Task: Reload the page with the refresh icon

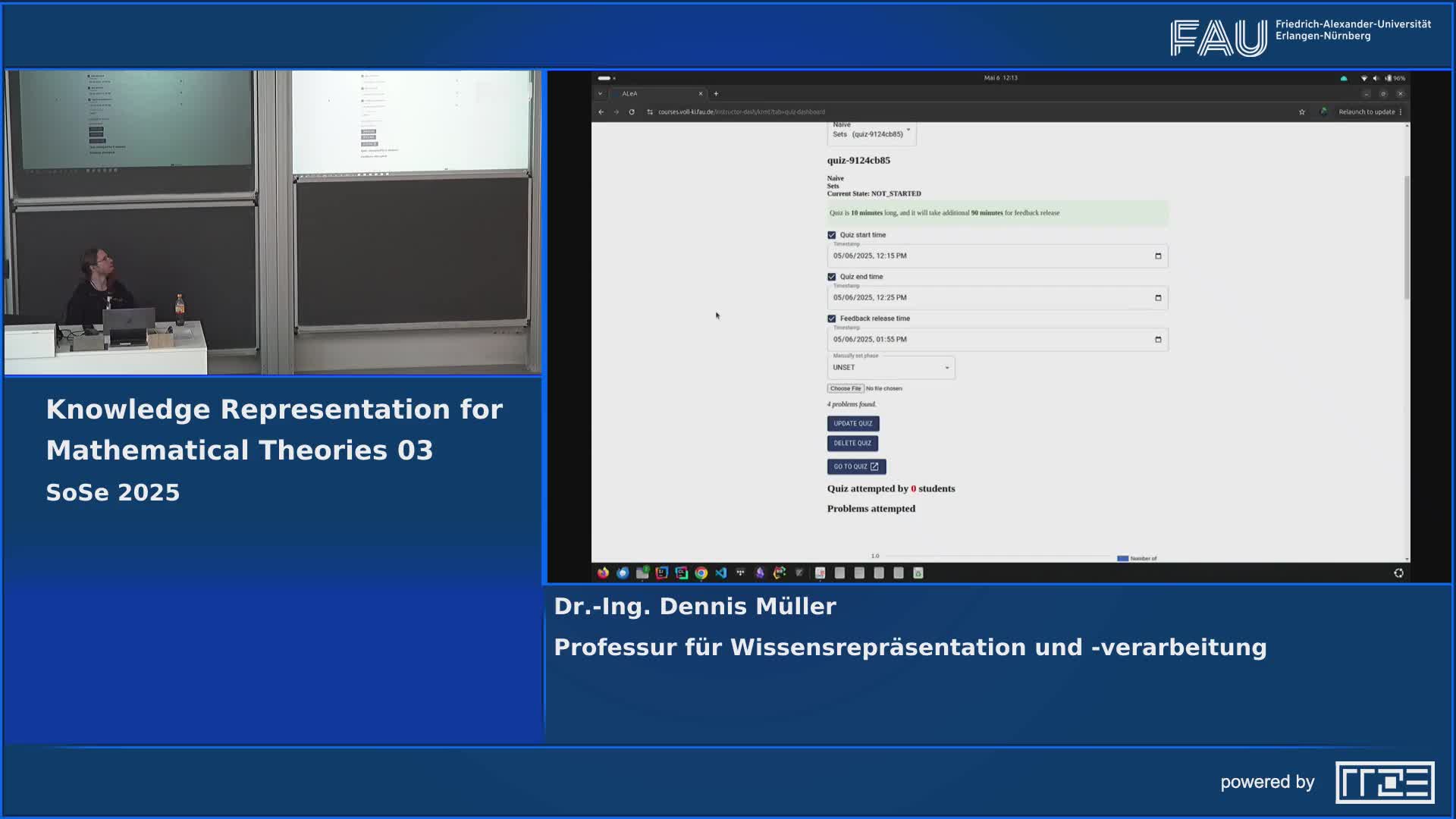Action: [x=631, y=111]
